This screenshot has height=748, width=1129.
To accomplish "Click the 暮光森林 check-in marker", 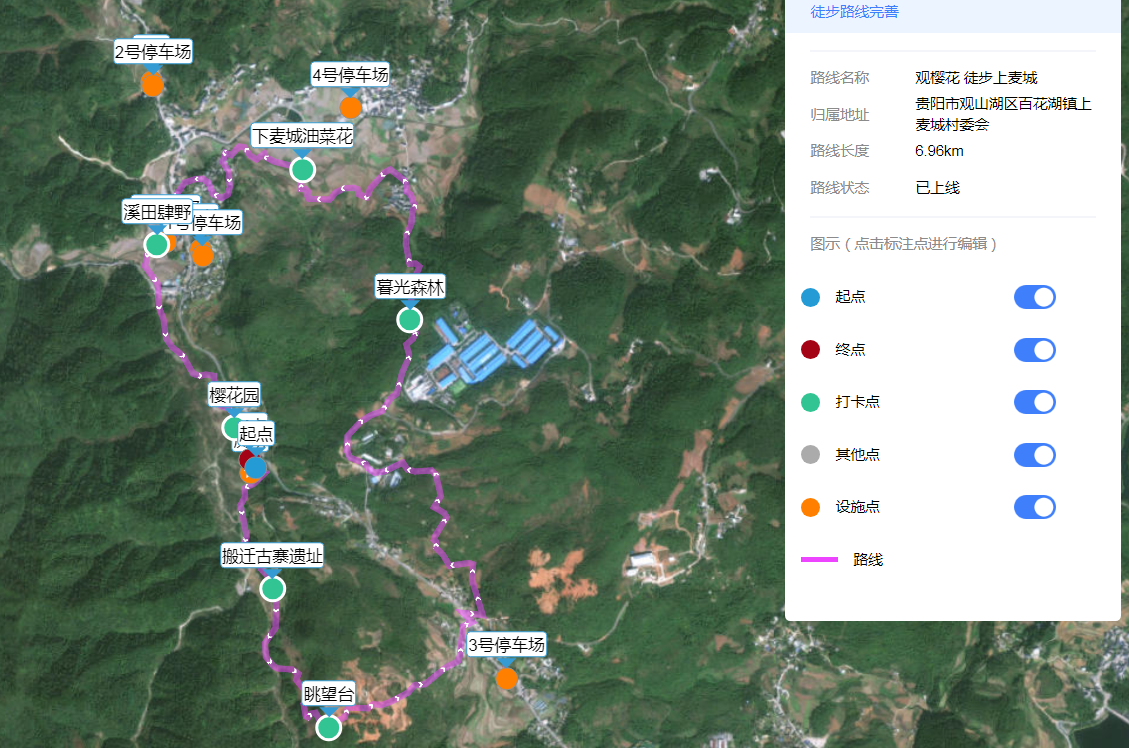I will pyautogui.click(x=410, y=320).
